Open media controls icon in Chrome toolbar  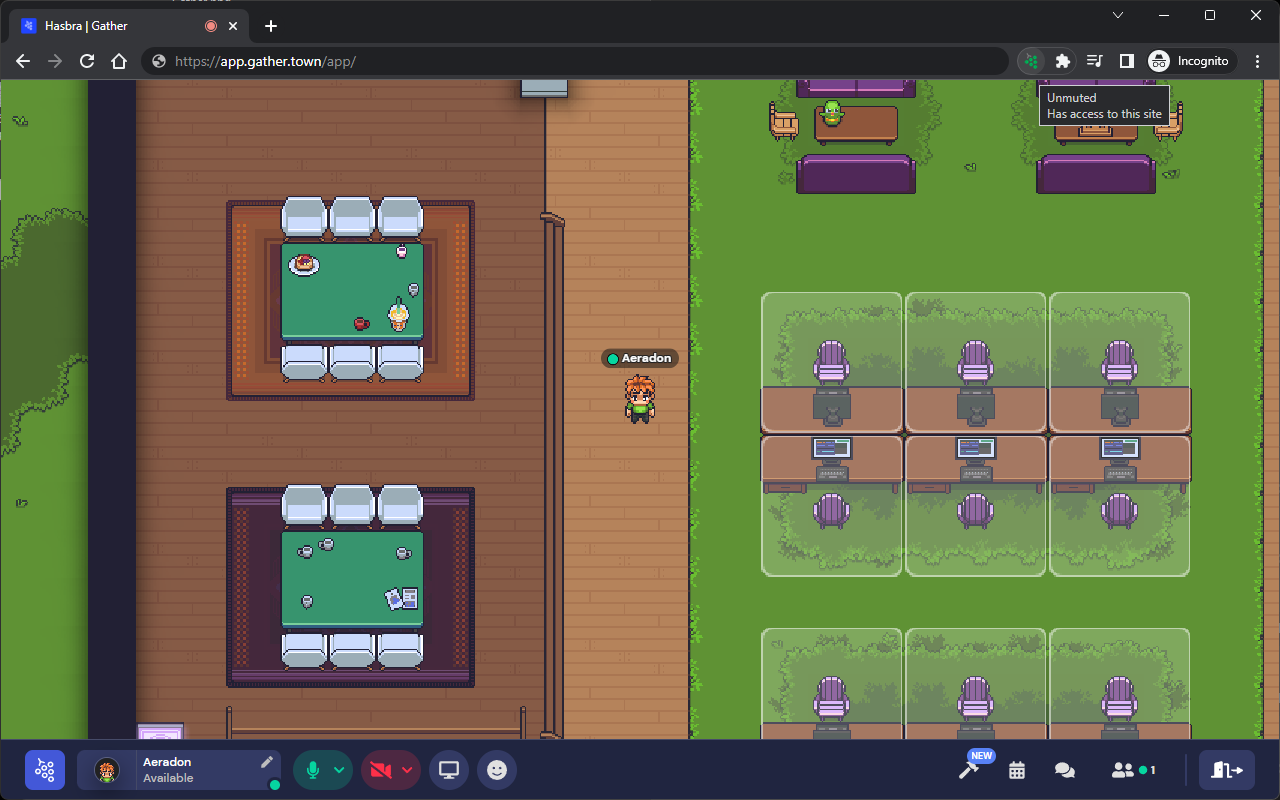point(1095,61)
